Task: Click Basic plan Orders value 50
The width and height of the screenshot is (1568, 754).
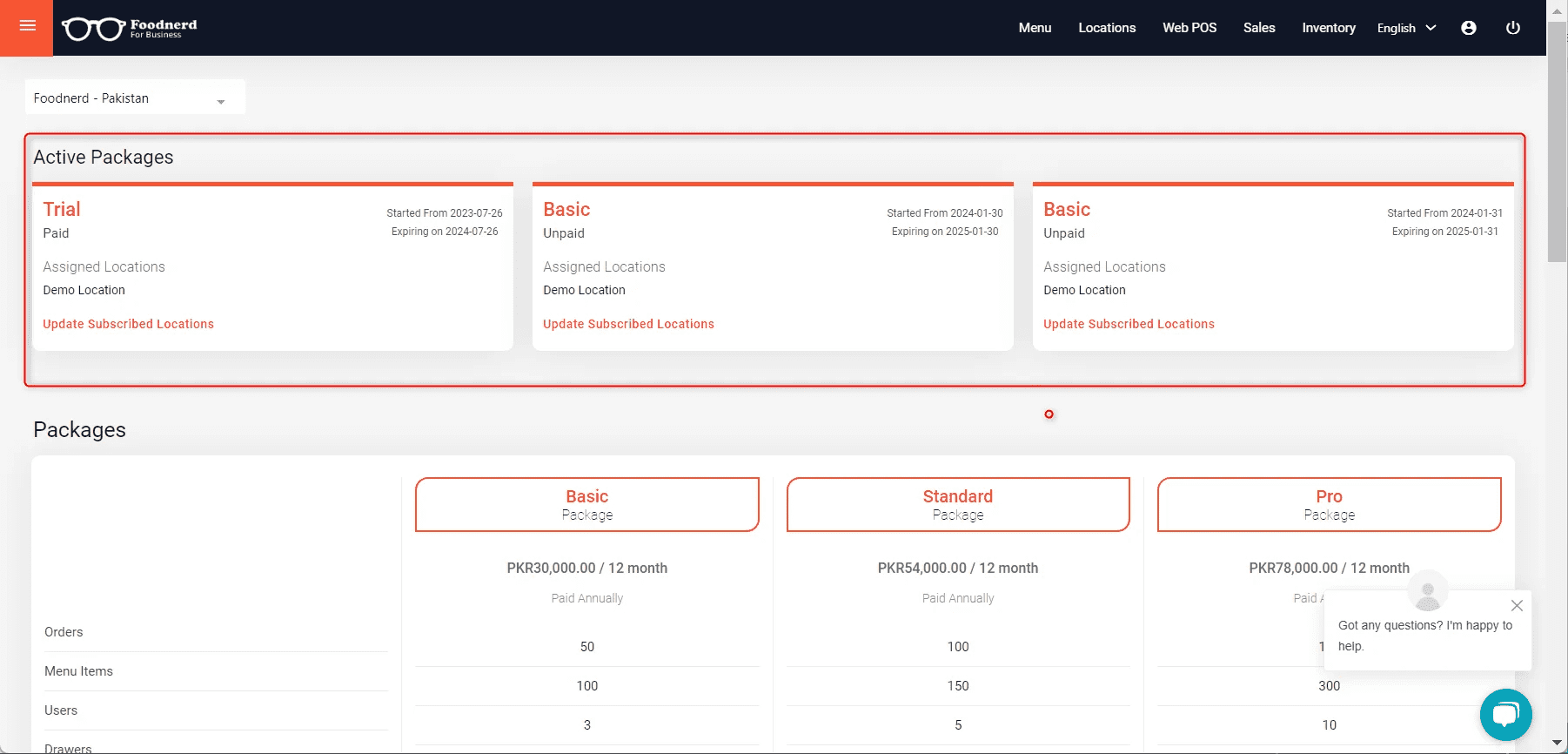Action: 587,647
